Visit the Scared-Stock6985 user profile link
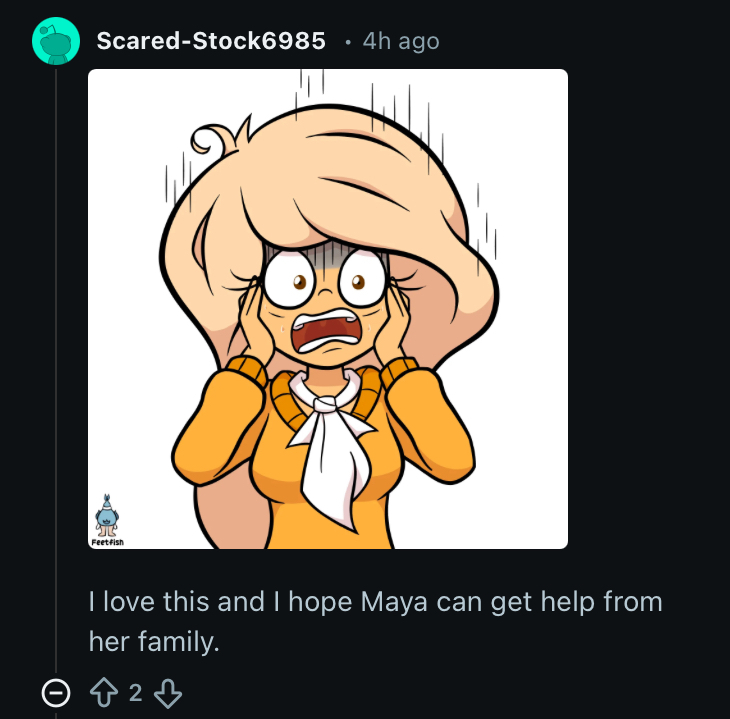The width and height of the screenshot is (730, 719). [210, 41]
